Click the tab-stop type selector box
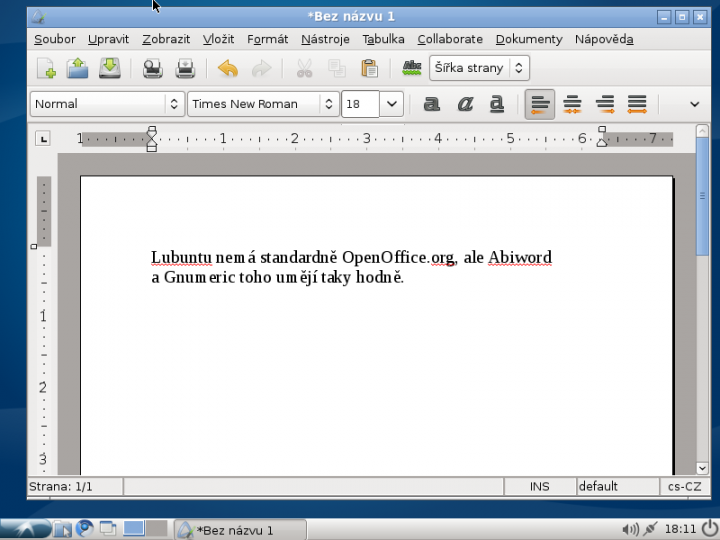This screenshot has width=720, height=540. click(43, 138)
